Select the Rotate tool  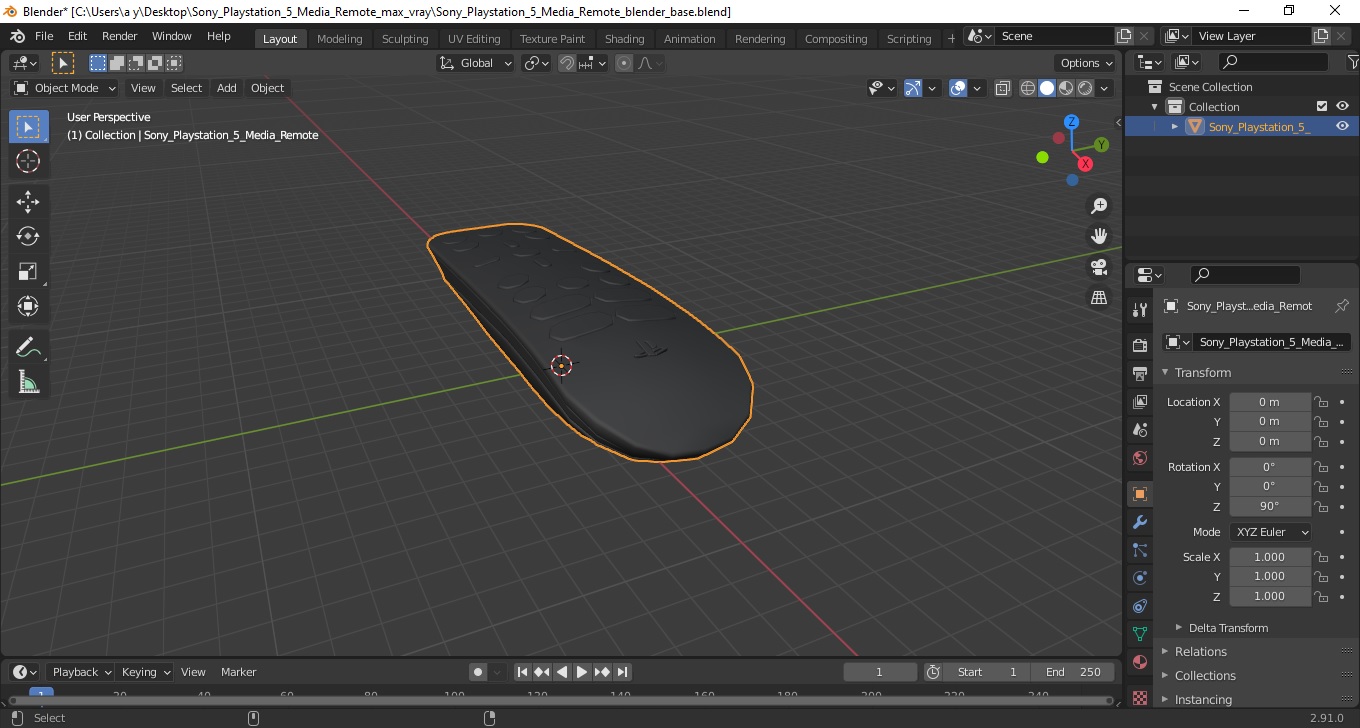point(28,236)
